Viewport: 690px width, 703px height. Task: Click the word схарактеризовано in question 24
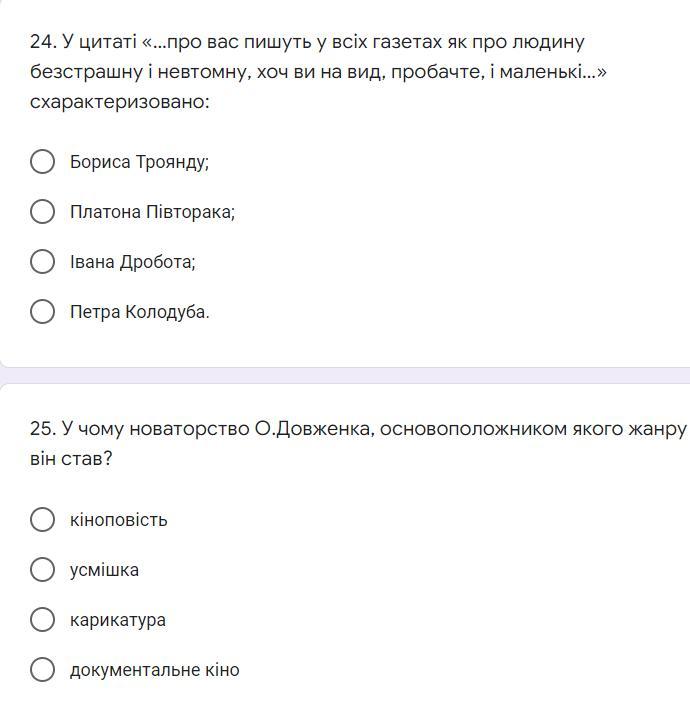click(x=119, y=102)
